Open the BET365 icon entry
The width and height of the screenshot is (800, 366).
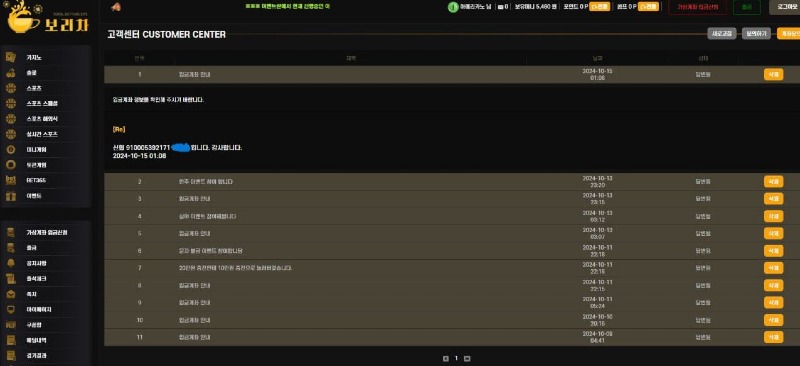click(11, 180)
